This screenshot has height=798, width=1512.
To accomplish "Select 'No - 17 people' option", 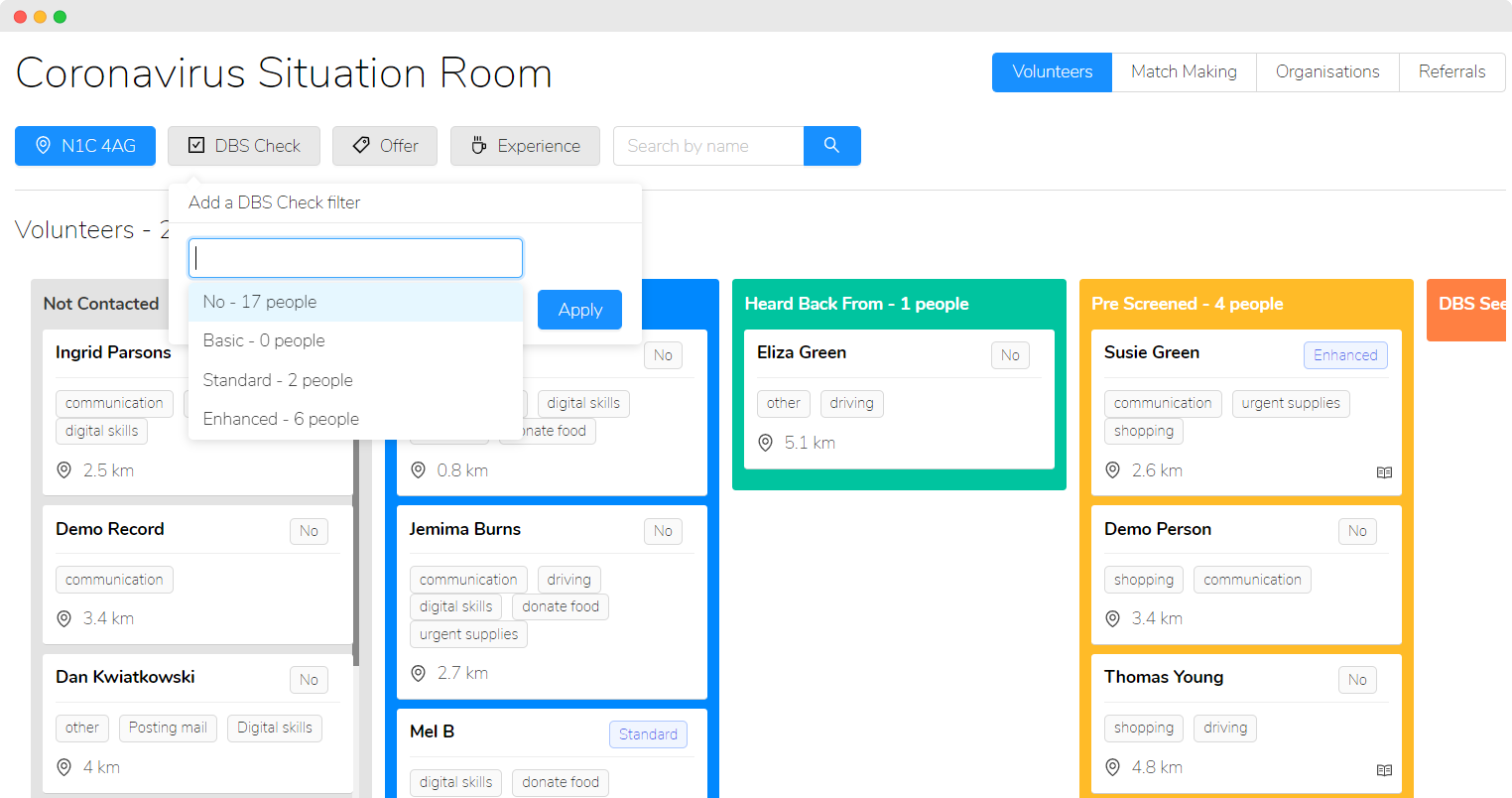I will [355, 302].
